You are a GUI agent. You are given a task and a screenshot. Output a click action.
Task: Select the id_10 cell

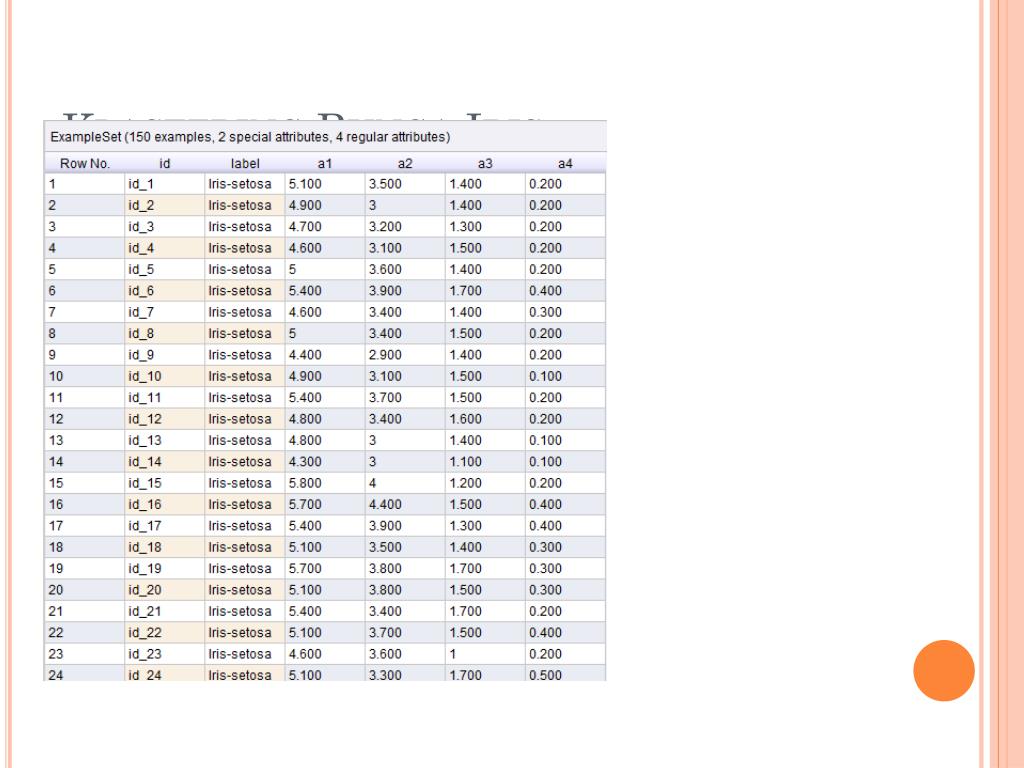point(165,376)
